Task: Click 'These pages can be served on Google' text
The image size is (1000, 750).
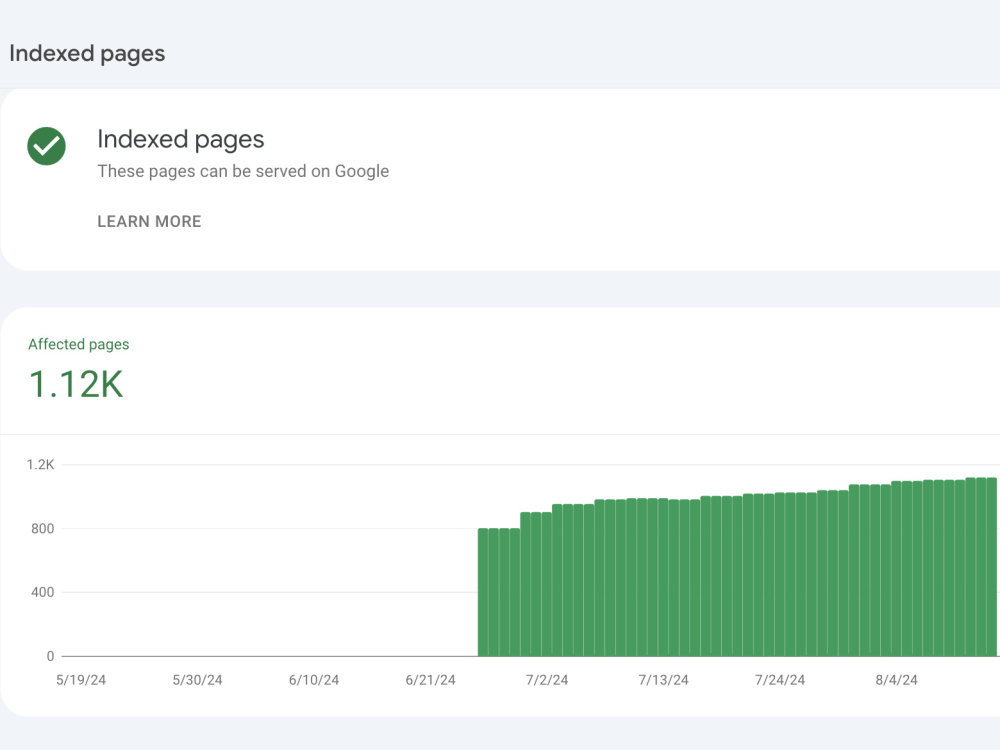Action: click(243, 172)
